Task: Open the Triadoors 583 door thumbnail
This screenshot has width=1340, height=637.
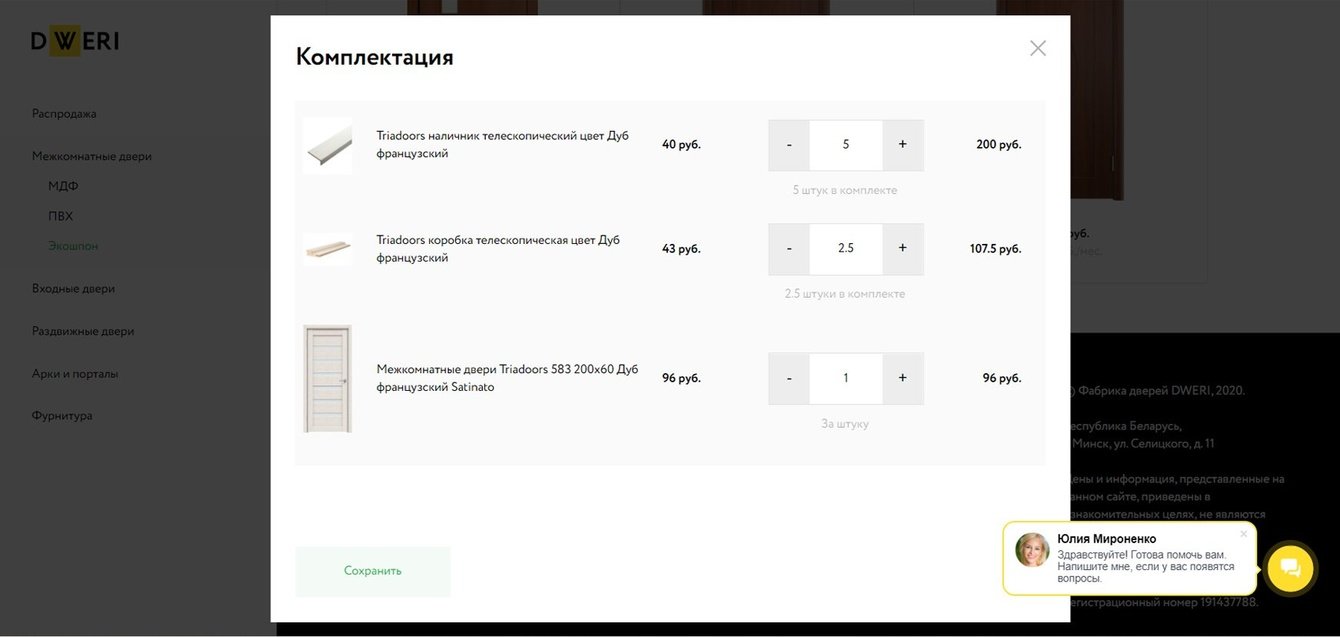Action: coord(328,378)
